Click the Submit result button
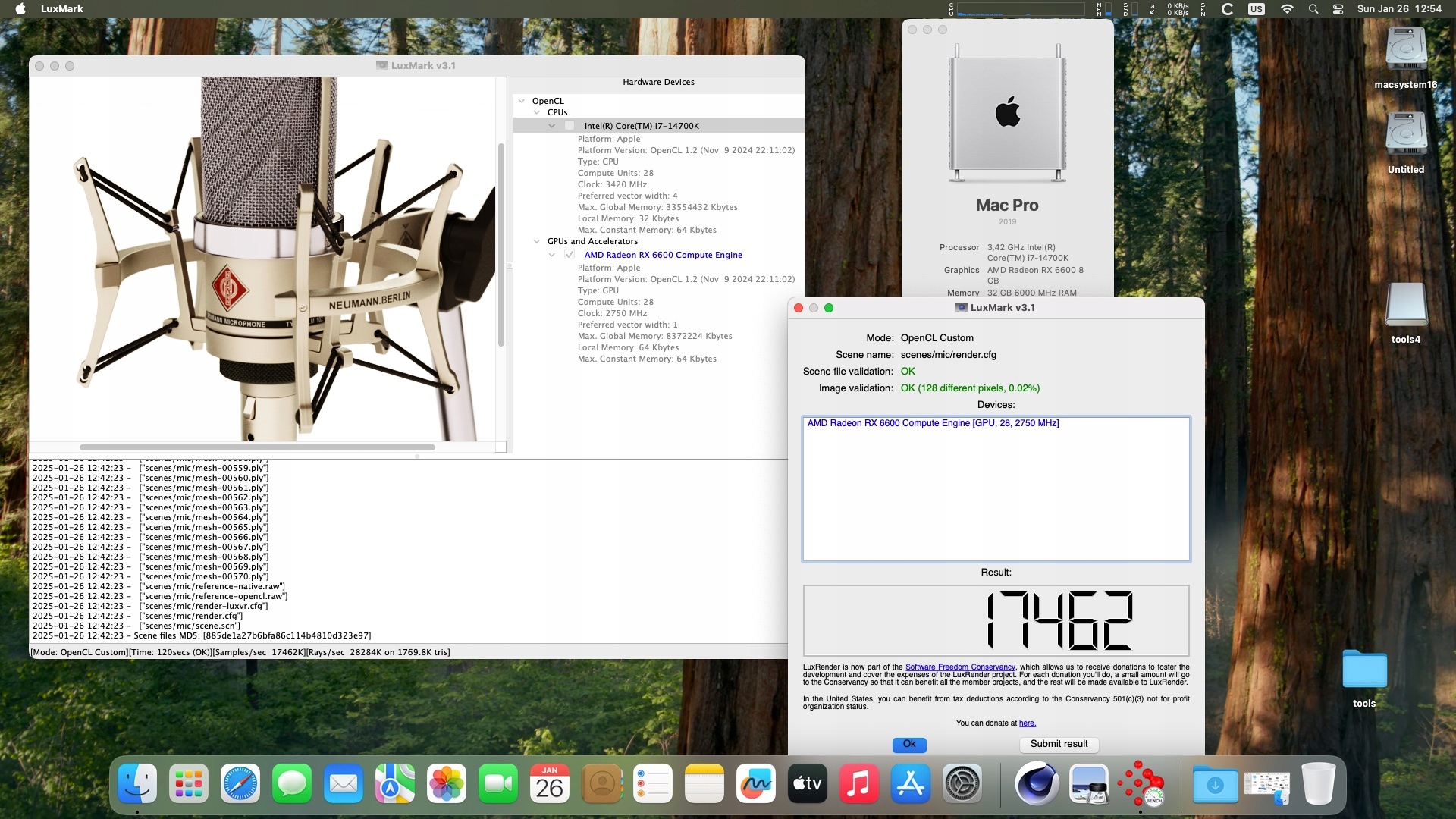The height and width of the screenshot is (819, 1456). pos(1058,744)
